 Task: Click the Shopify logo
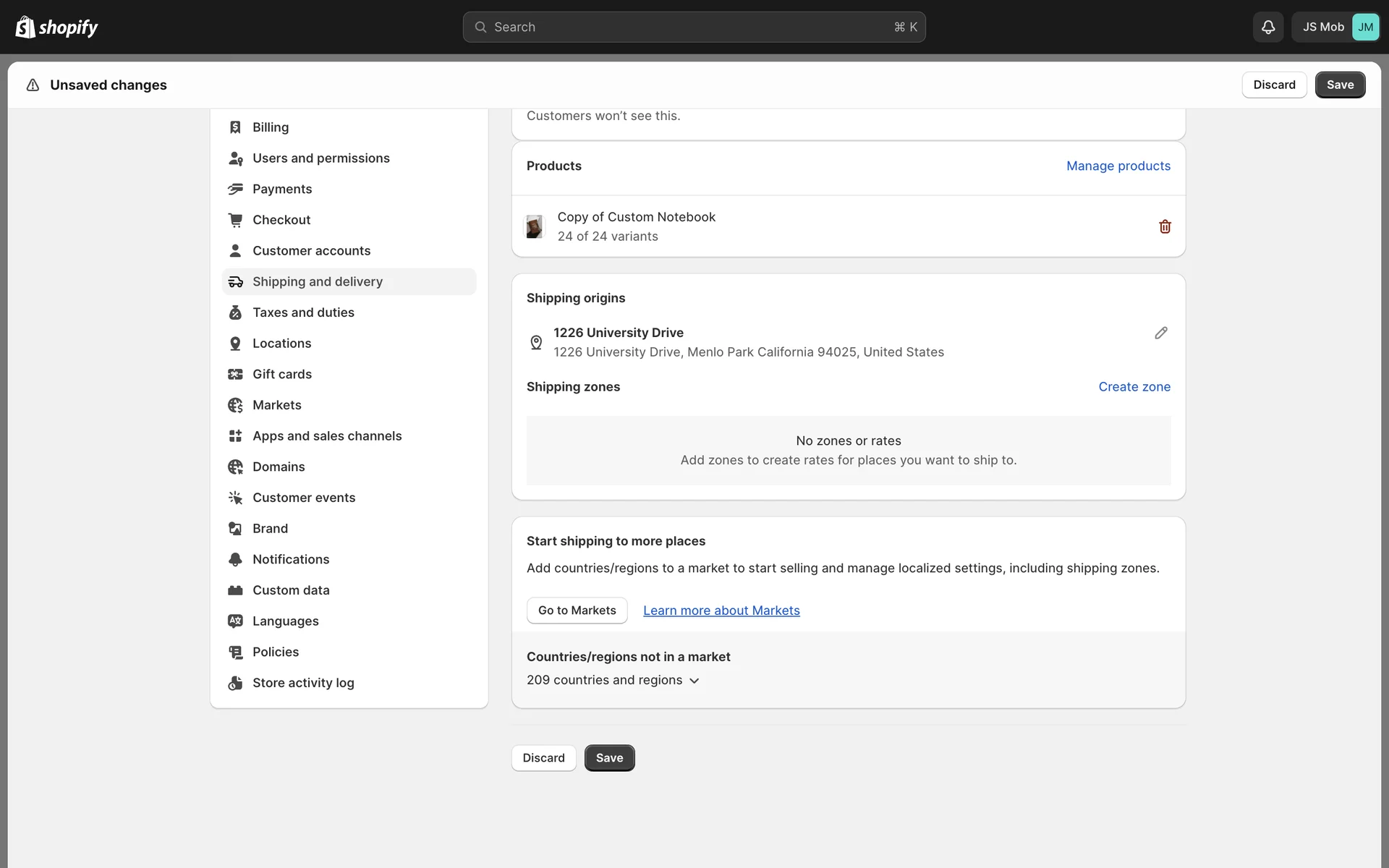(56, 27)
